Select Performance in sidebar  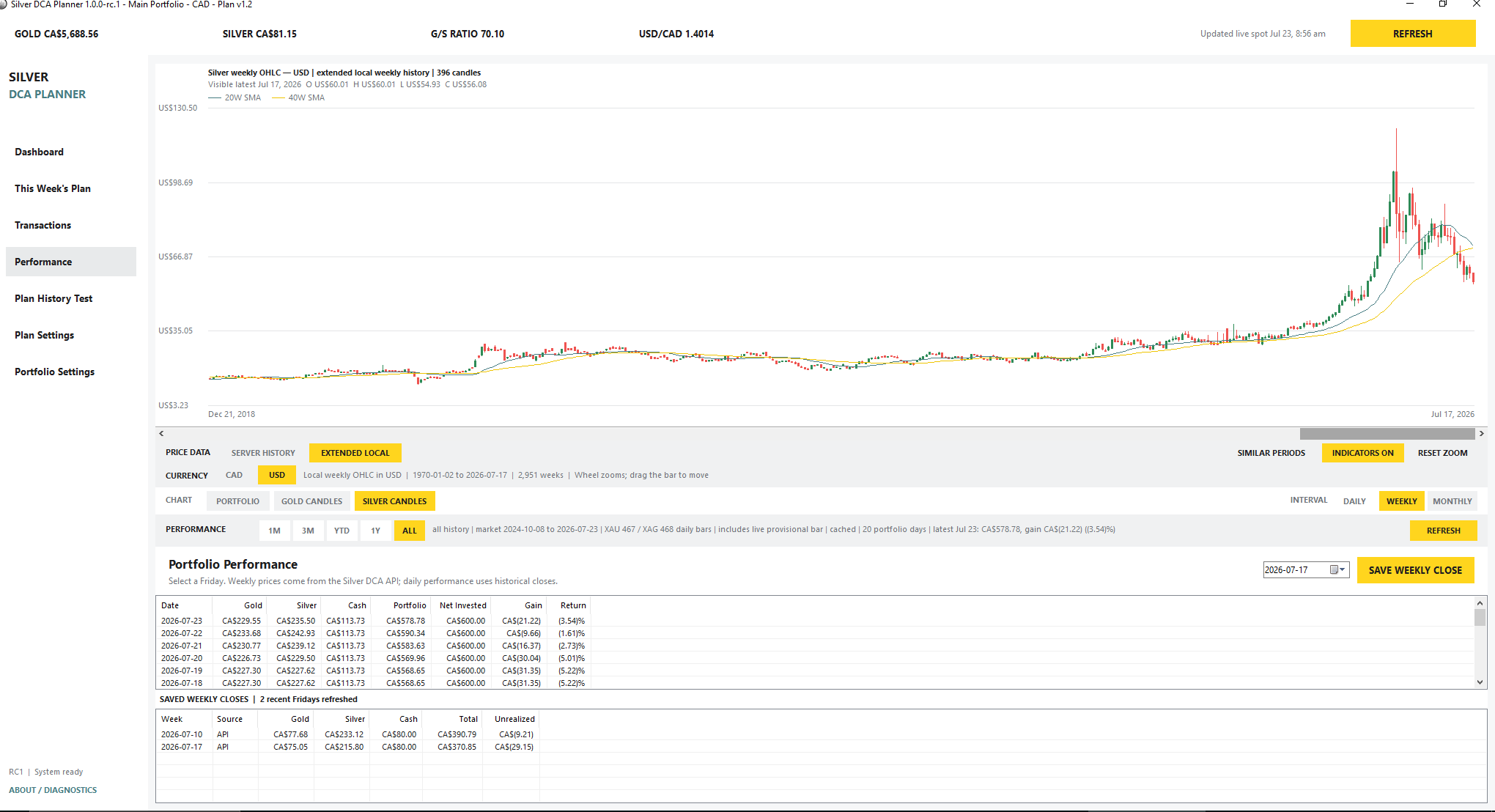[x=71, y=262]
